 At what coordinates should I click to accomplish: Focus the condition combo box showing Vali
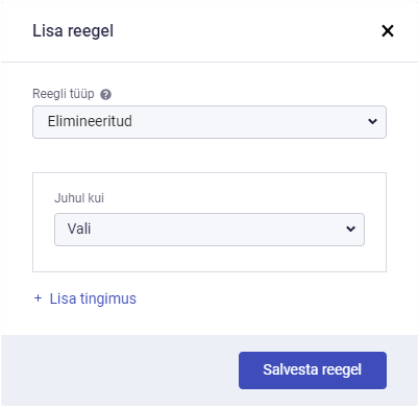[x=209, y=230]
